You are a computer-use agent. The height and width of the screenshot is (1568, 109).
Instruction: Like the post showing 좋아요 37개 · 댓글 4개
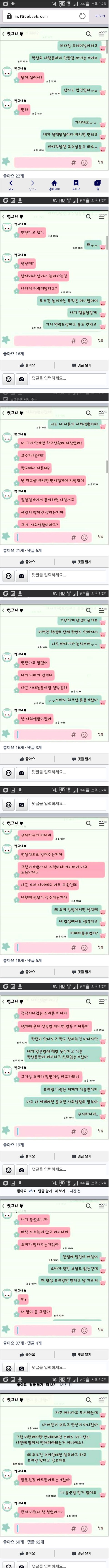27,1354
